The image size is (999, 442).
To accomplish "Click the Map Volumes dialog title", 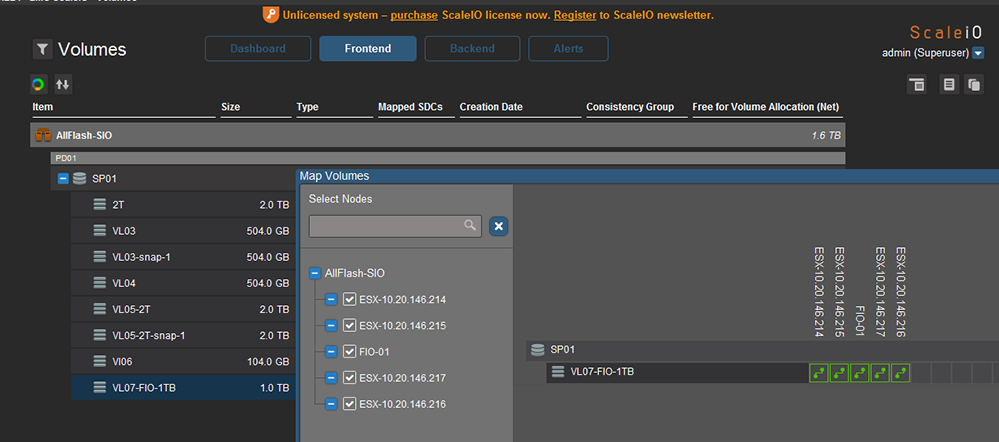I will (334, 176).
